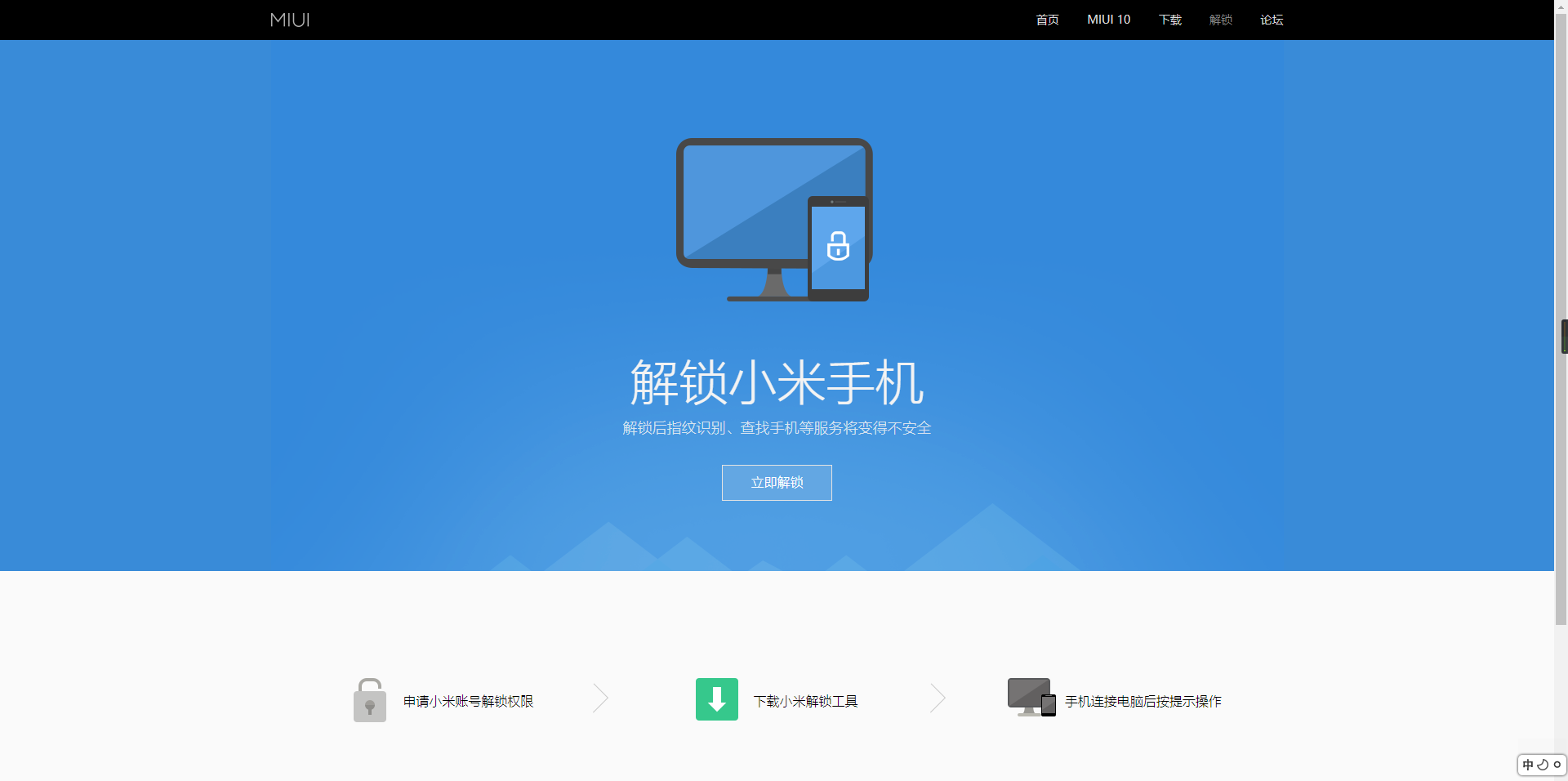Click chevron arrow after 申请小米账号解锁权限

[x=600, y=698]
